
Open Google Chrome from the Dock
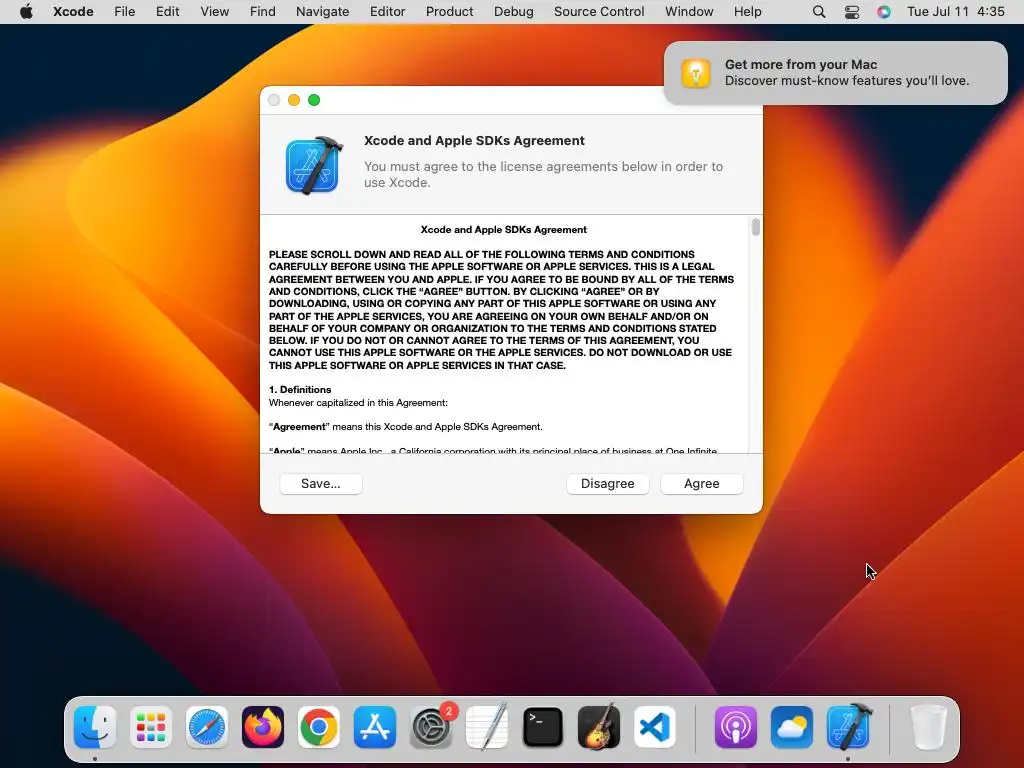[319, 727]
